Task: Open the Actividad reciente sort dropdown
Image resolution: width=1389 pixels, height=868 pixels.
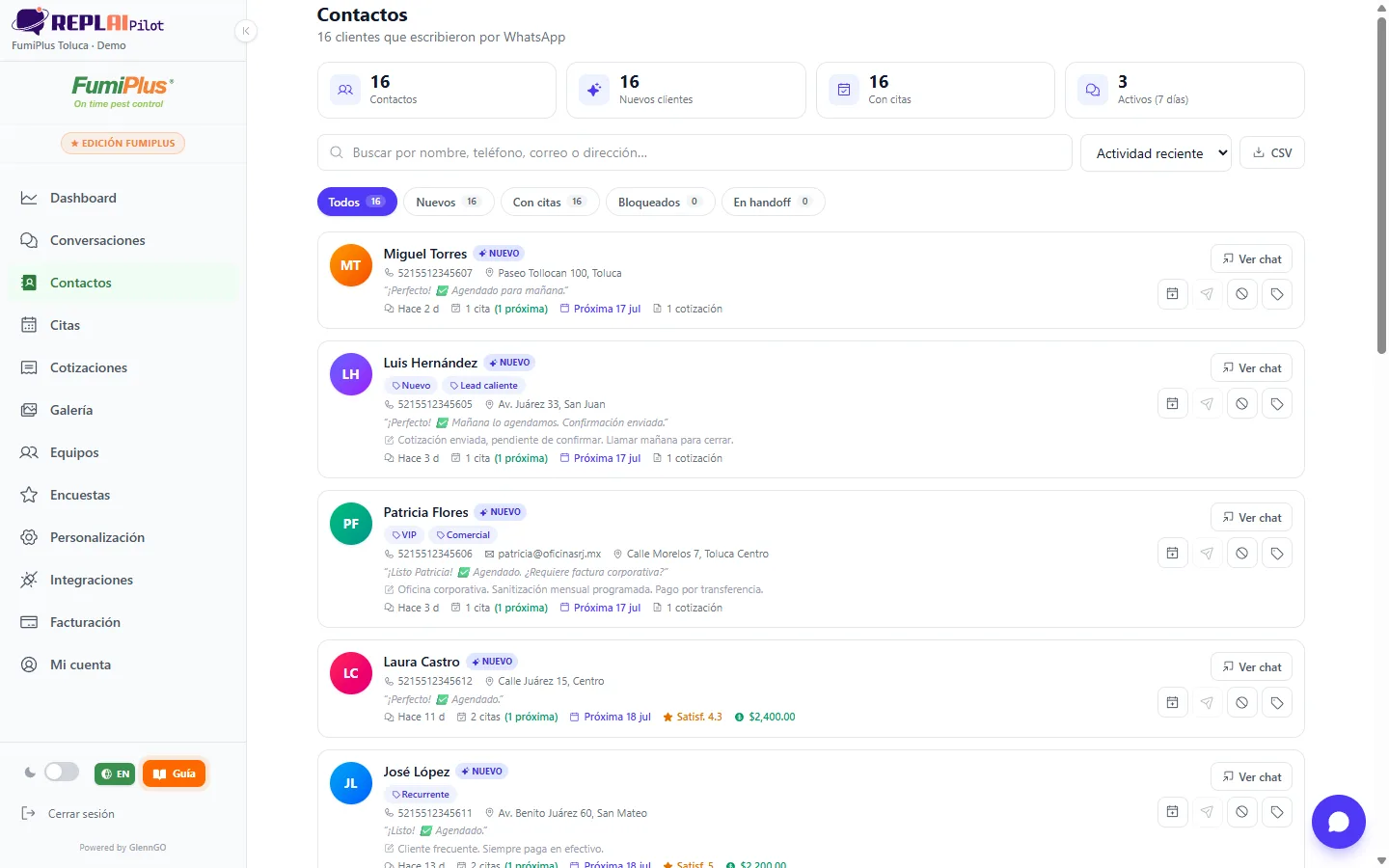Action: pyautogui.click(x=1156, y=153)
